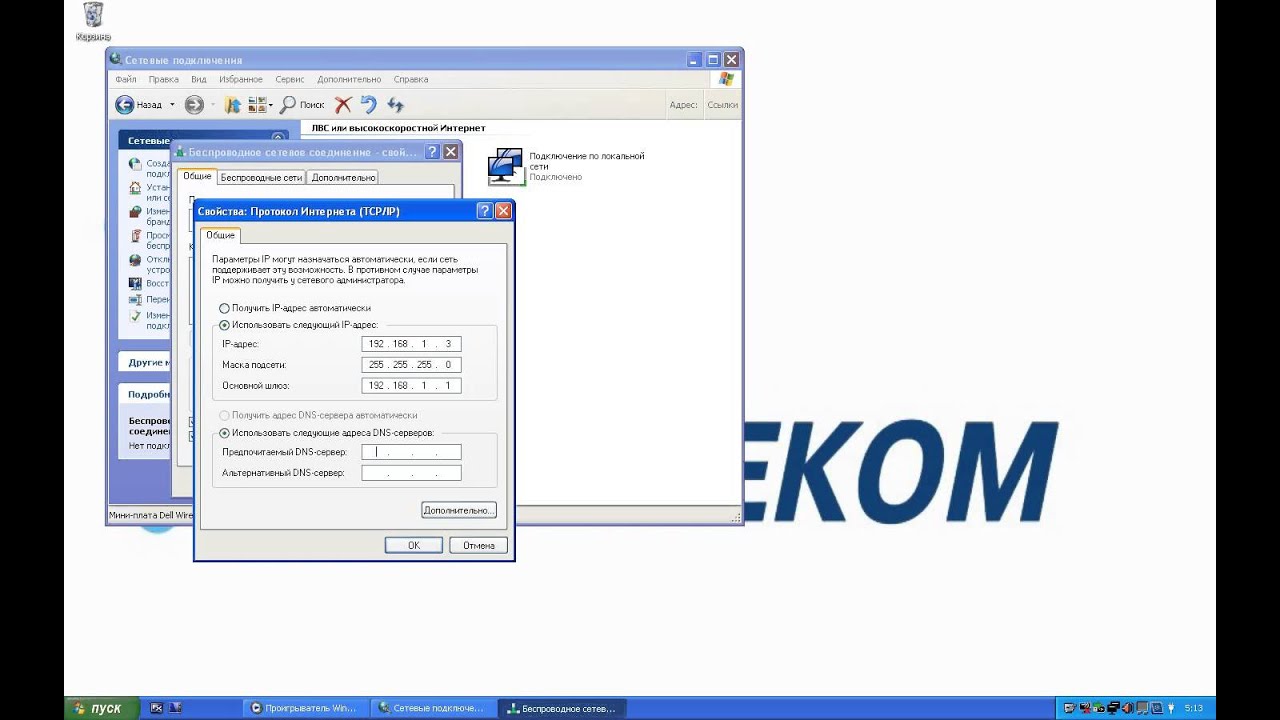Switch to the Беспроводные сети tab
This screenshot has width=1280, height=720.
[x=261, y=177]
